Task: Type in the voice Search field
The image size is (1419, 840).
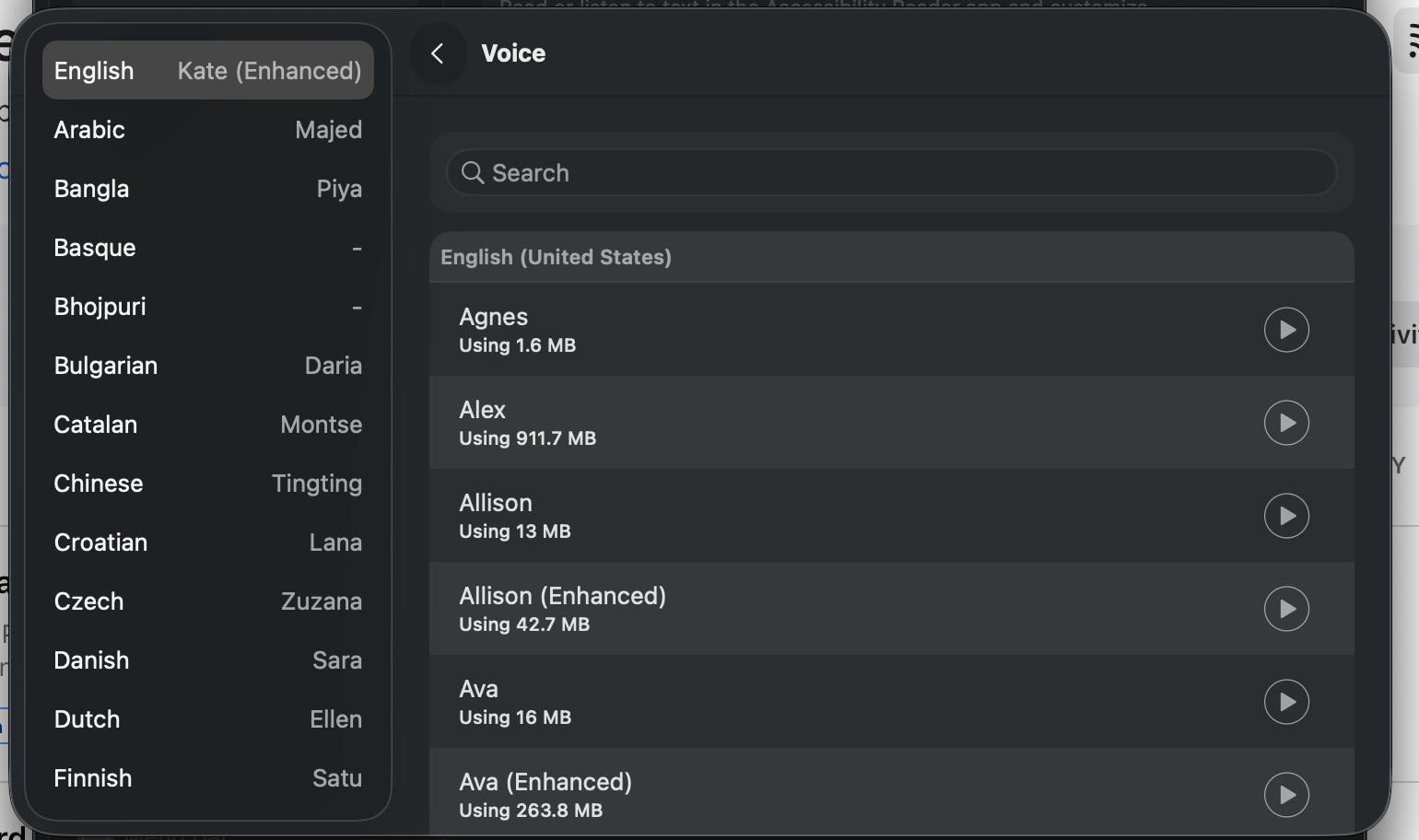Action: point(903,173)
